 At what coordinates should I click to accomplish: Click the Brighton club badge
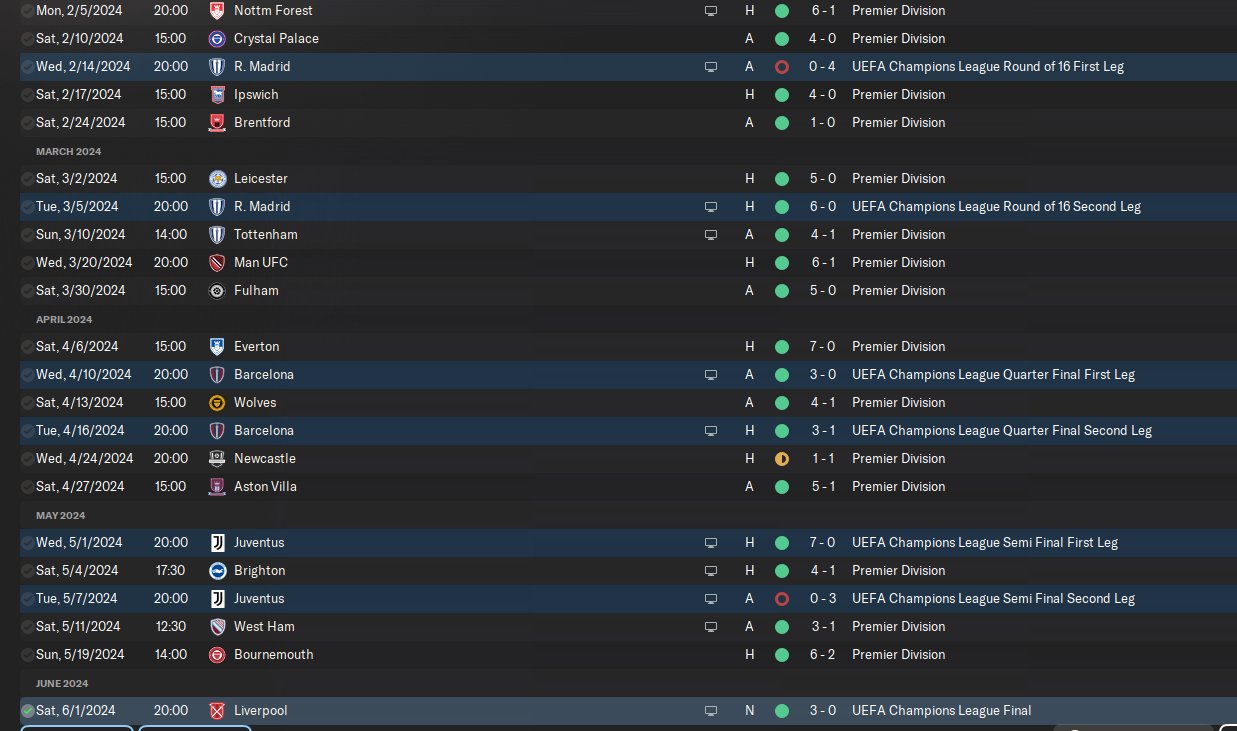coord(217,570)
